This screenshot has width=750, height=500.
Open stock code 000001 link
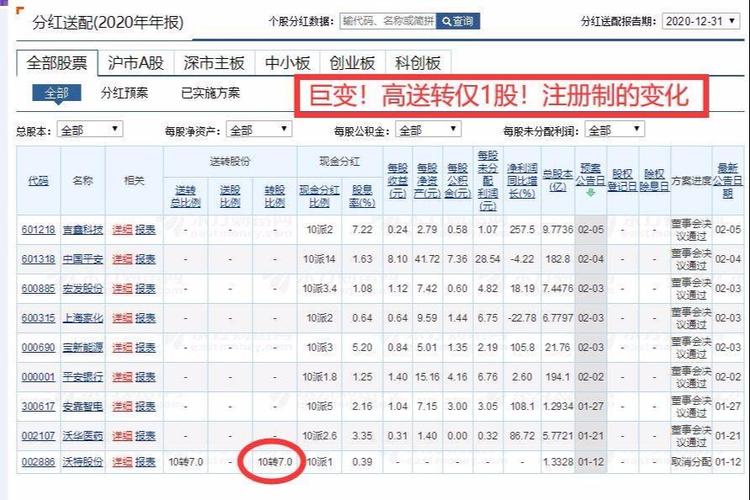(x=38, y=377)
